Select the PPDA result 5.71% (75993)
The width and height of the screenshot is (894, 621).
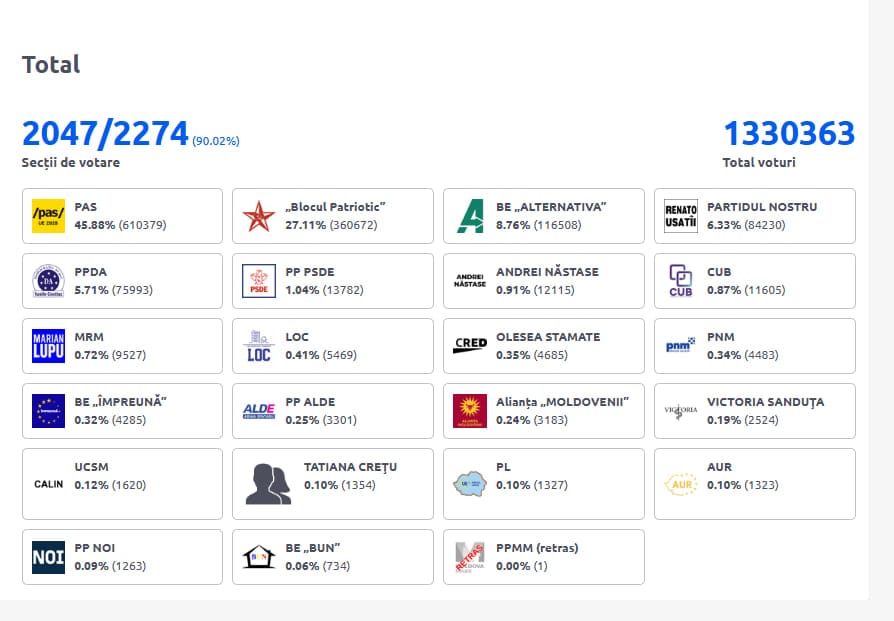pos(113,290)
